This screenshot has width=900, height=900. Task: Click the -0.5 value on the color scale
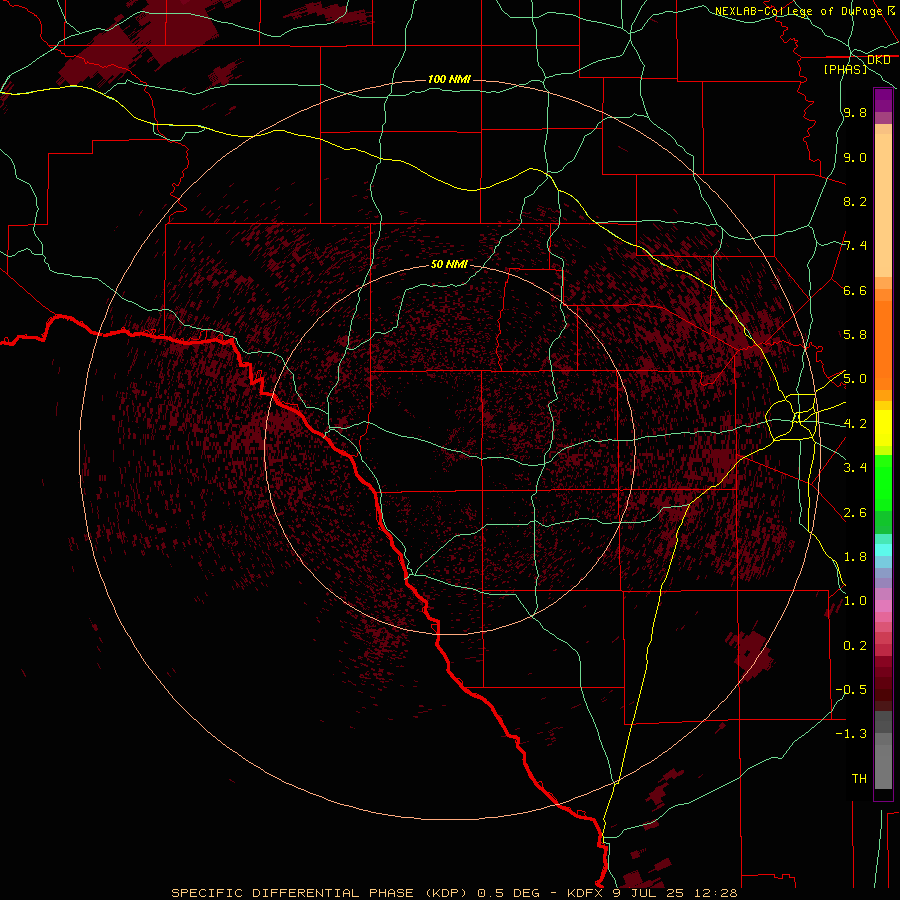tap(851, 690)
